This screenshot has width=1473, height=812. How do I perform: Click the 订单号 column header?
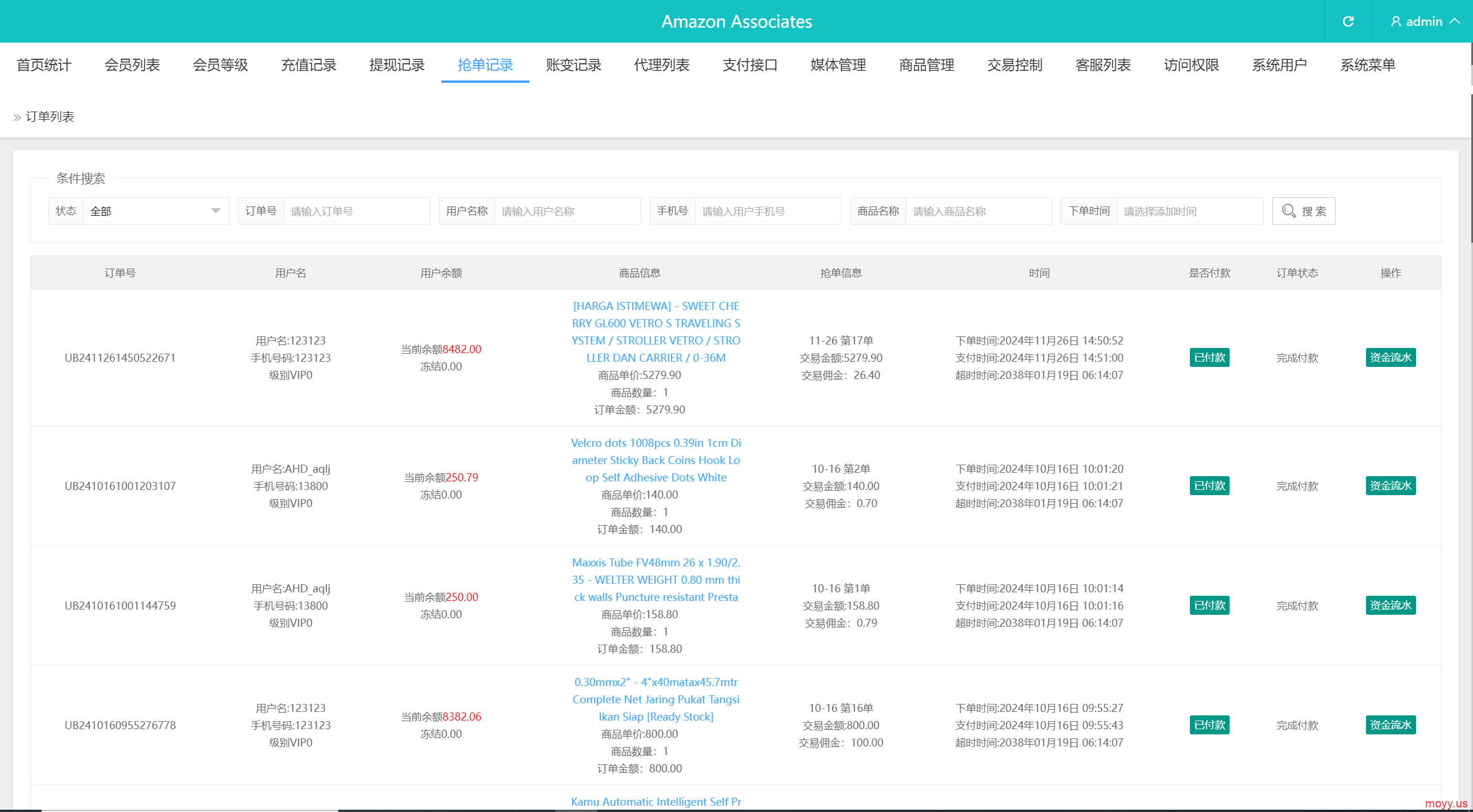tap(120, 273)
